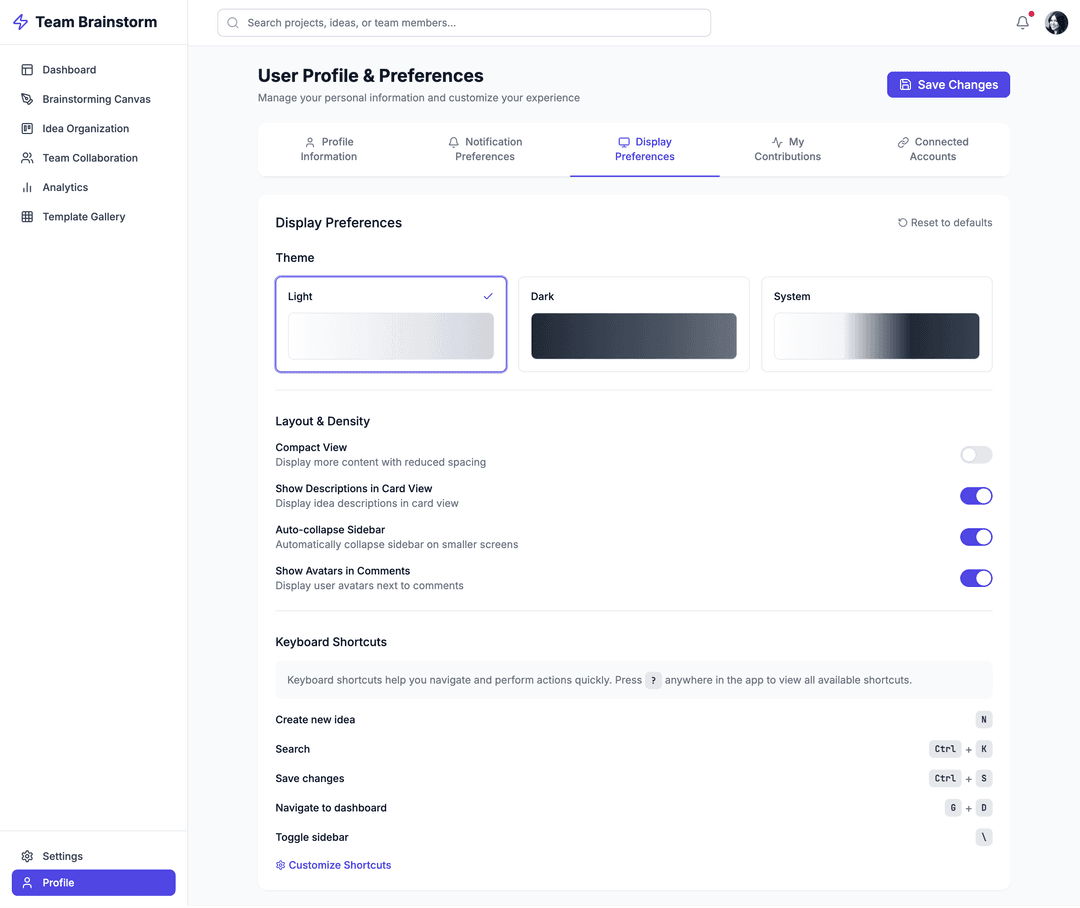The height and width of the screenshot is (908, 1080).
Task: Open Analytics from the sidebar
Action: pyautogui.click(x=65, y=187)
